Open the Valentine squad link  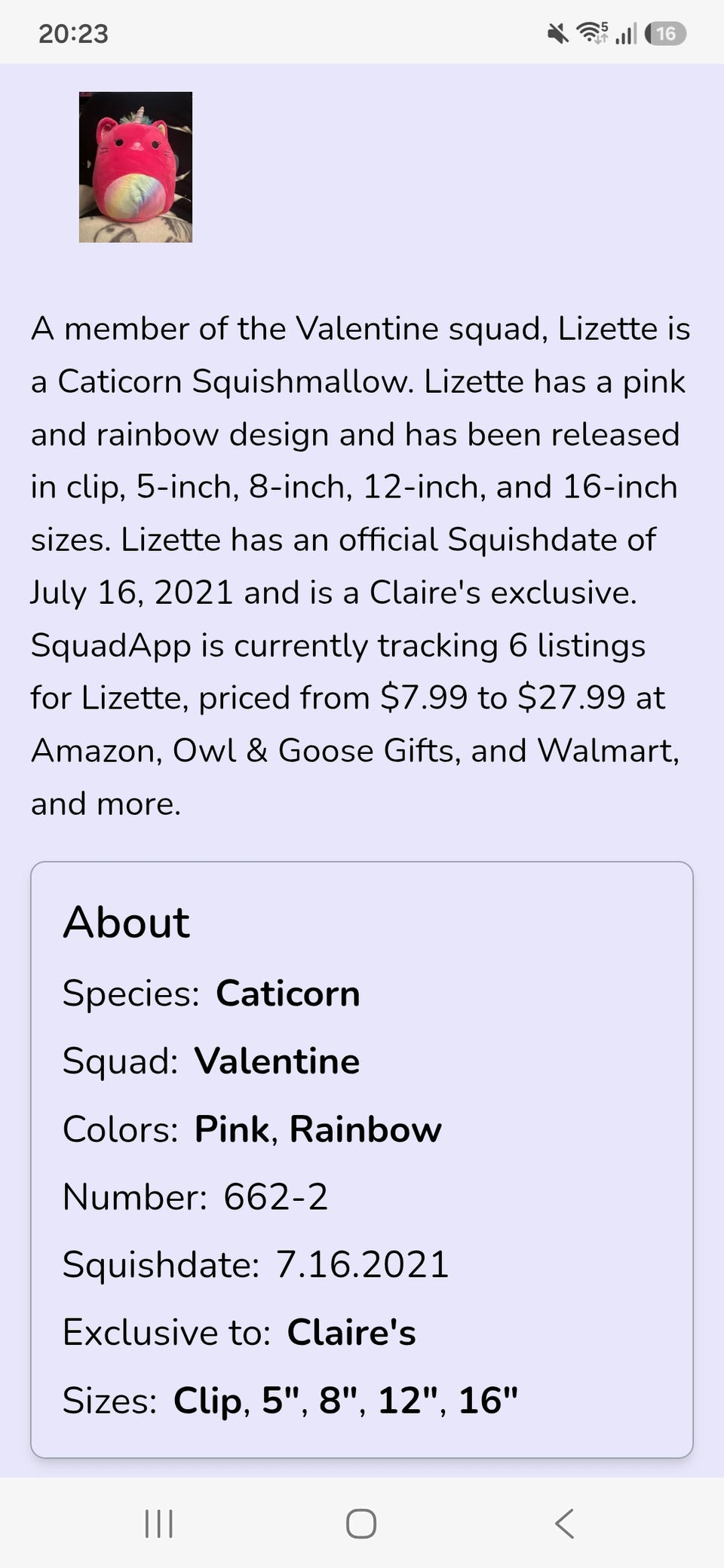[x=278, y=1061]
